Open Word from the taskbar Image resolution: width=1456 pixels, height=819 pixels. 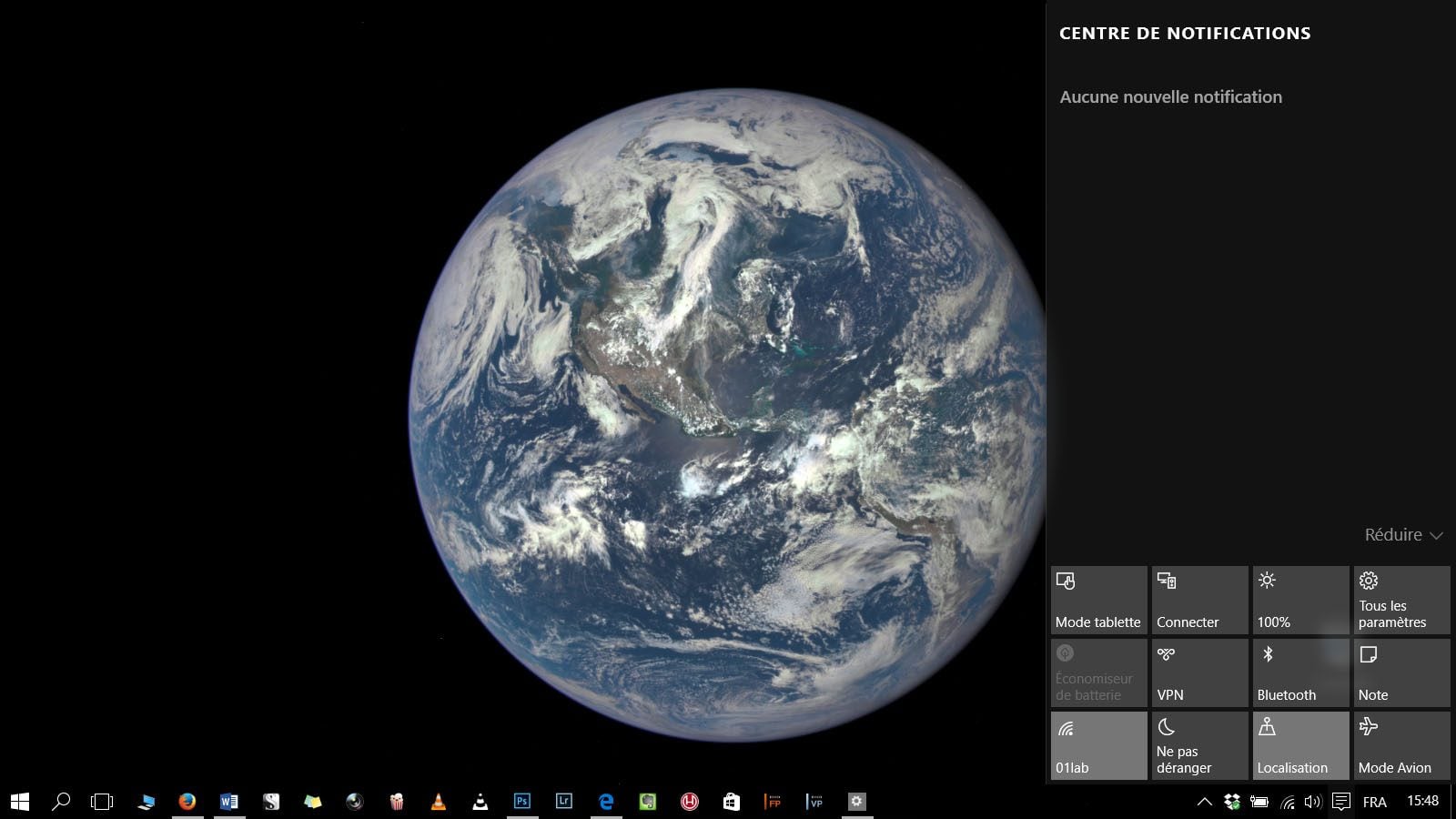pyautogui.click(x=229, y=802)
